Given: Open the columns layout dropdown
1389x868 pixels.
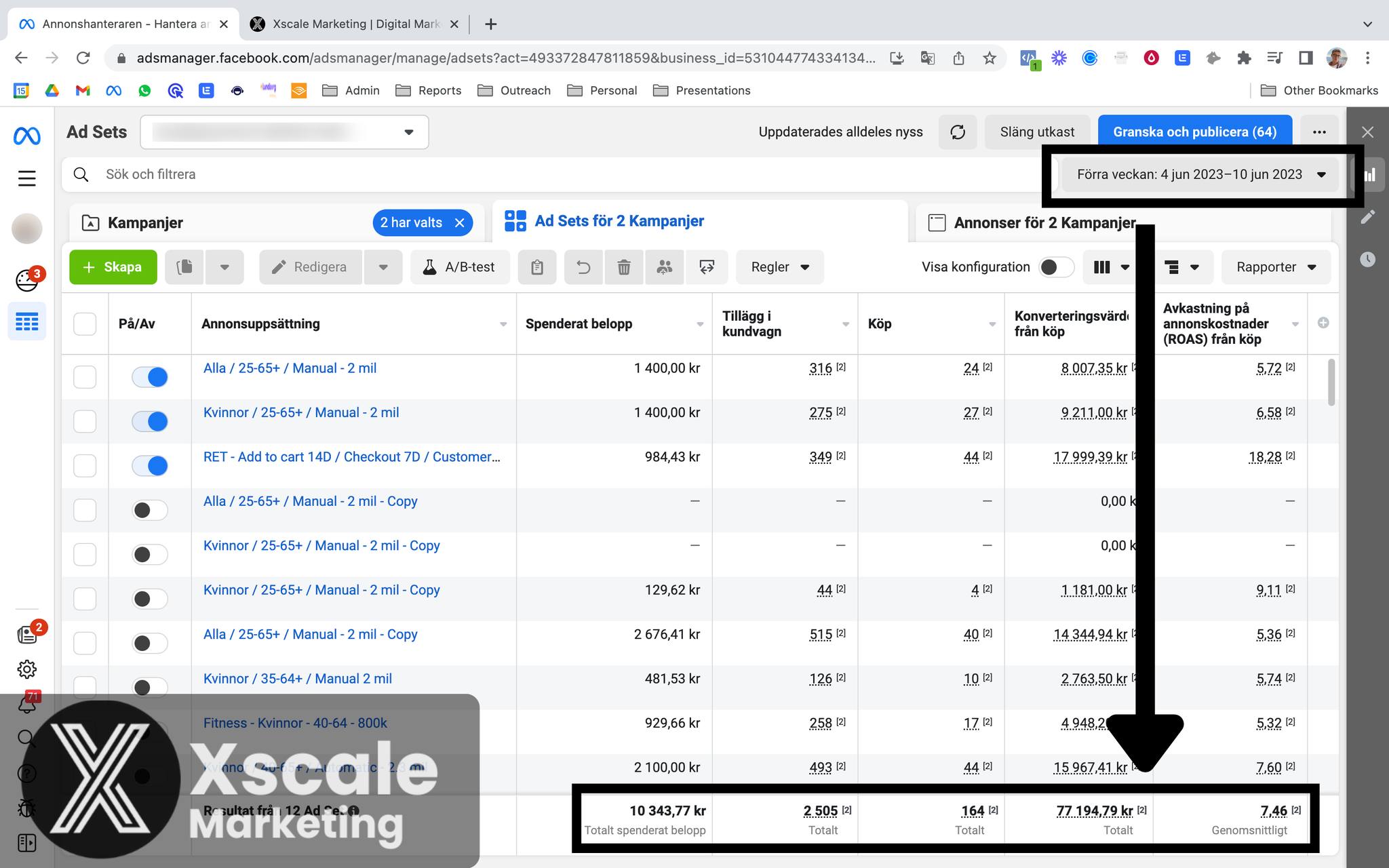Looking at the screenshot, I should click(1112, 267).
